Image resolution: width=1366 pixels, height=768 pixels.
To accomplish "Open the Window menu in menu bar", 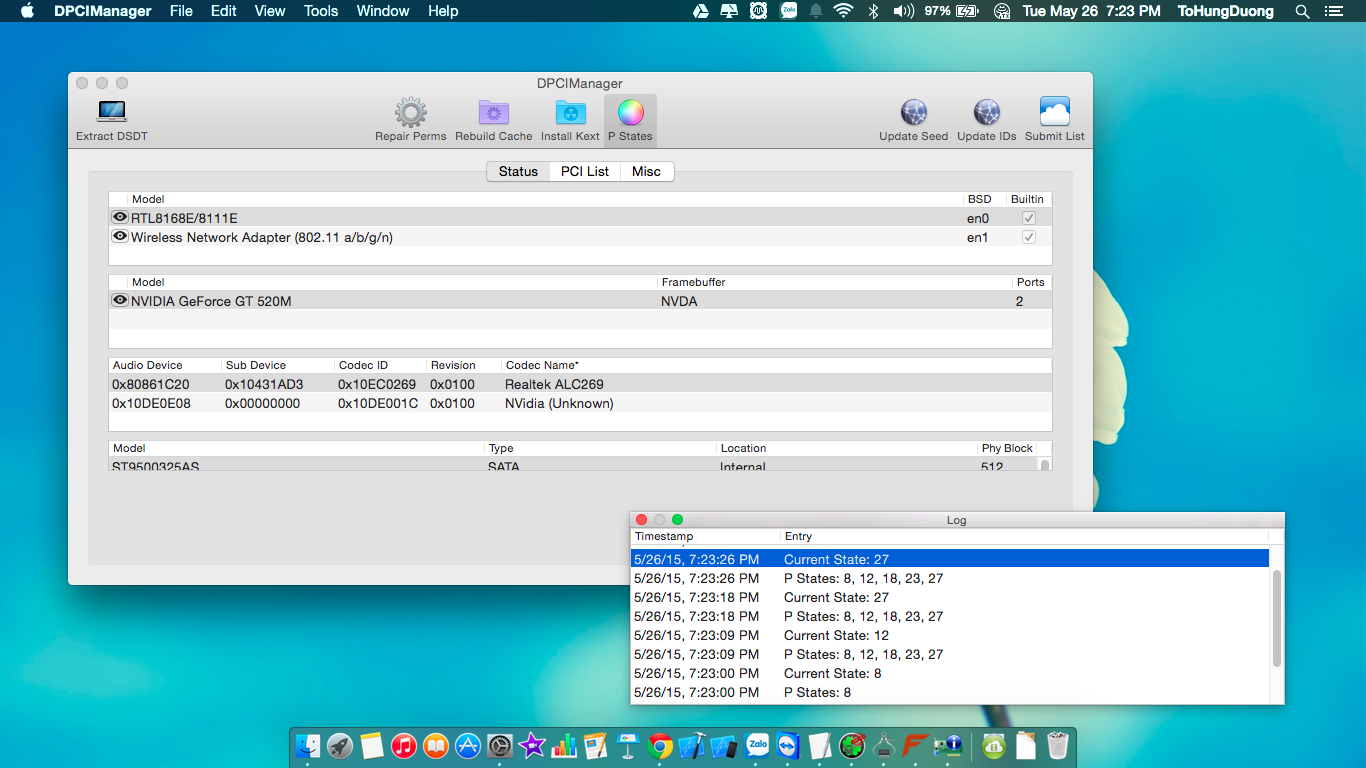I will click(x=383, y=11).
